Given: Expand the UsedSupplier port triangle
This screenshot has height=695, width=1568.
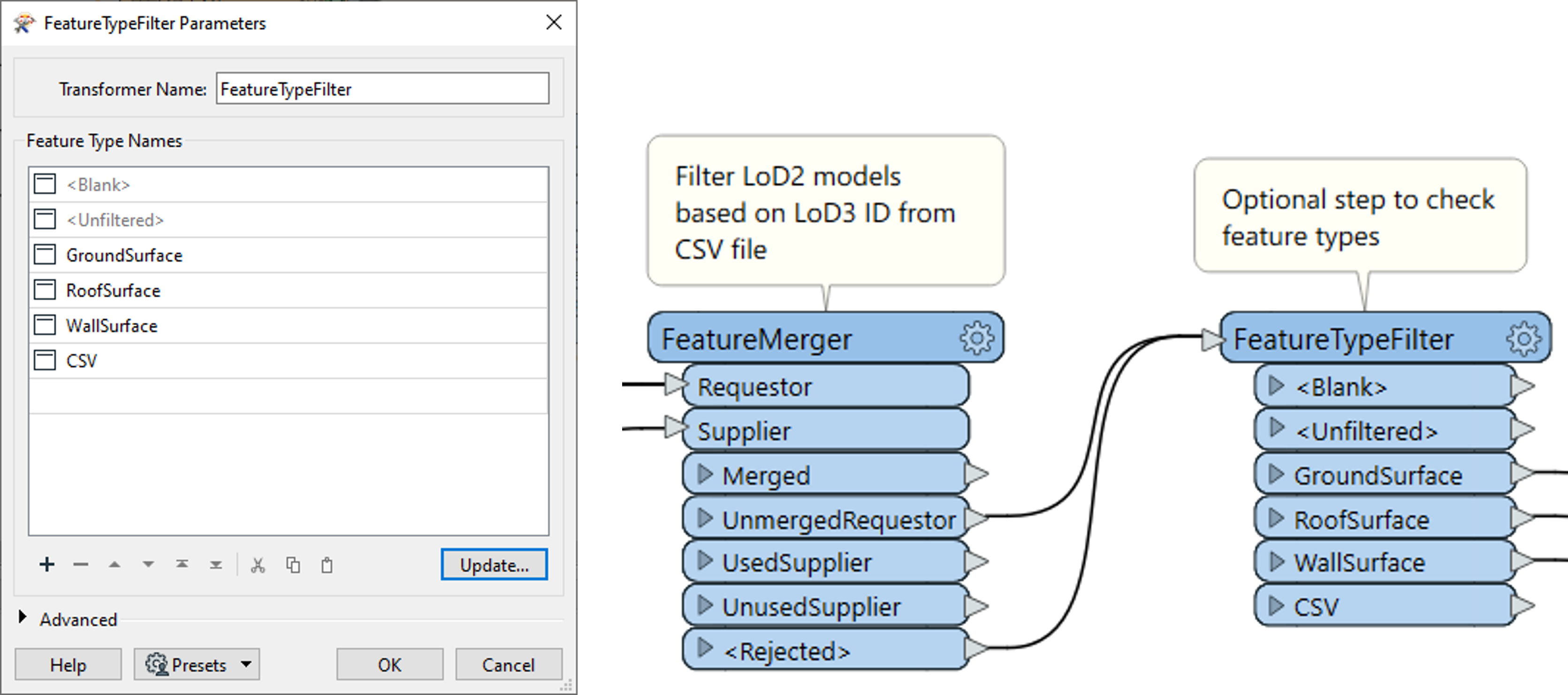Looking at the screenshot, I should (704, 560).
